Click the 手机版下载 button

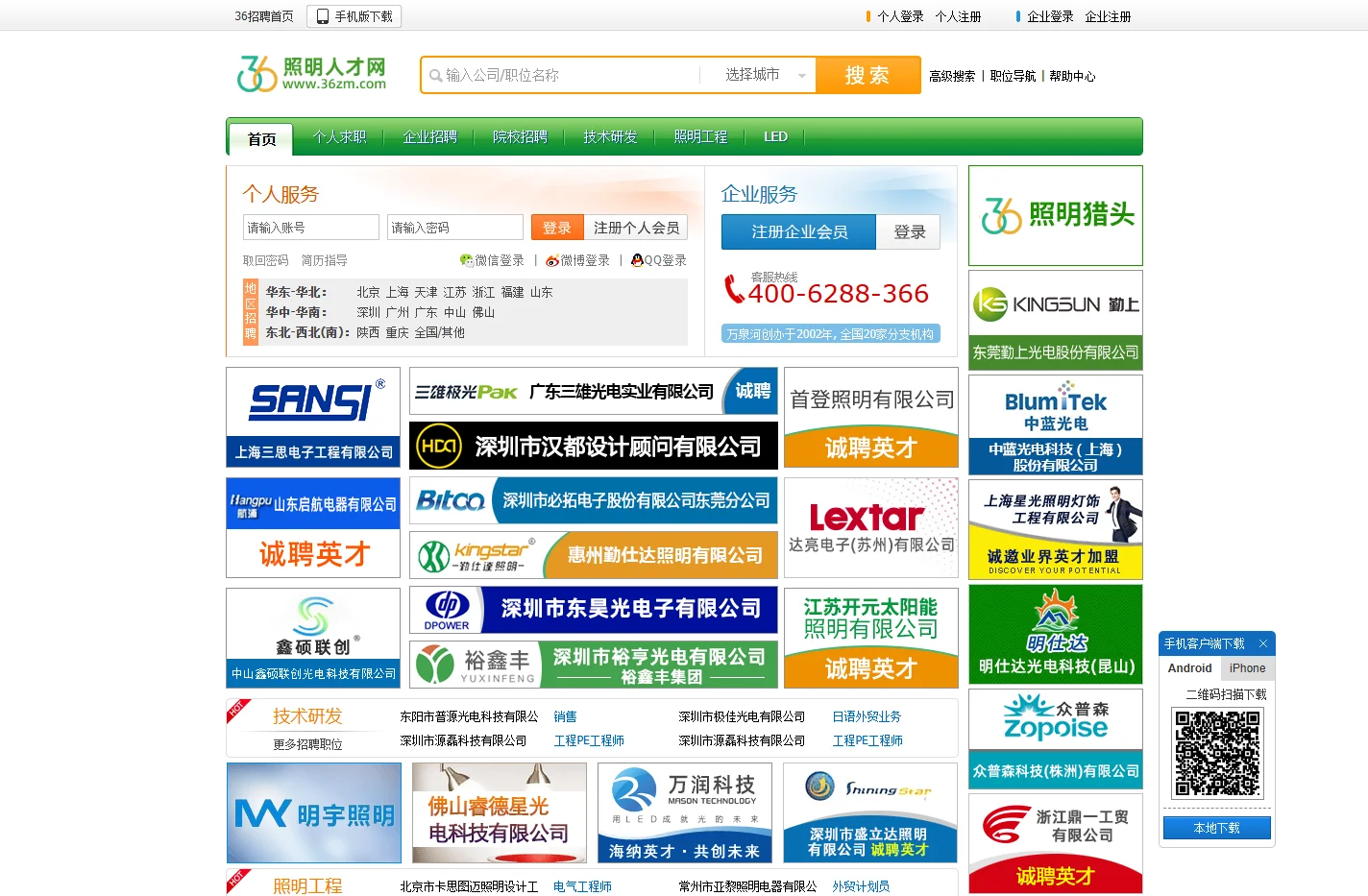(354, 16)
